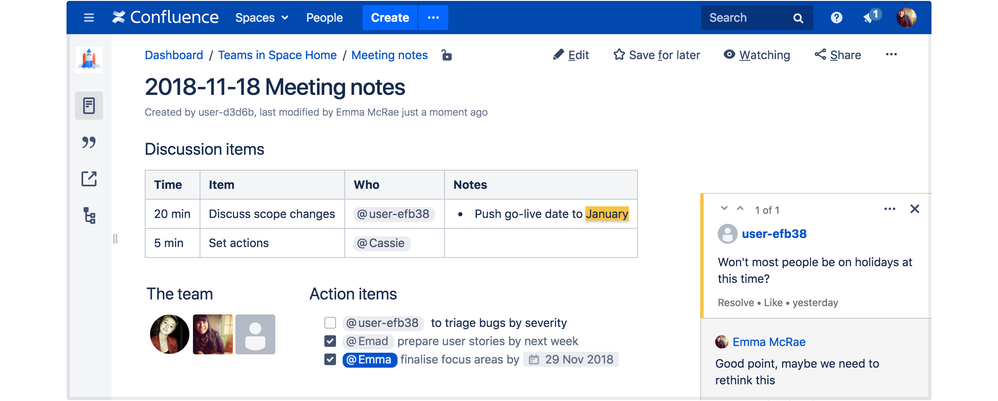The height and width of the screenshot is (401, 998).
Task: Go to previous comment with up chevron
Action: 740,209
